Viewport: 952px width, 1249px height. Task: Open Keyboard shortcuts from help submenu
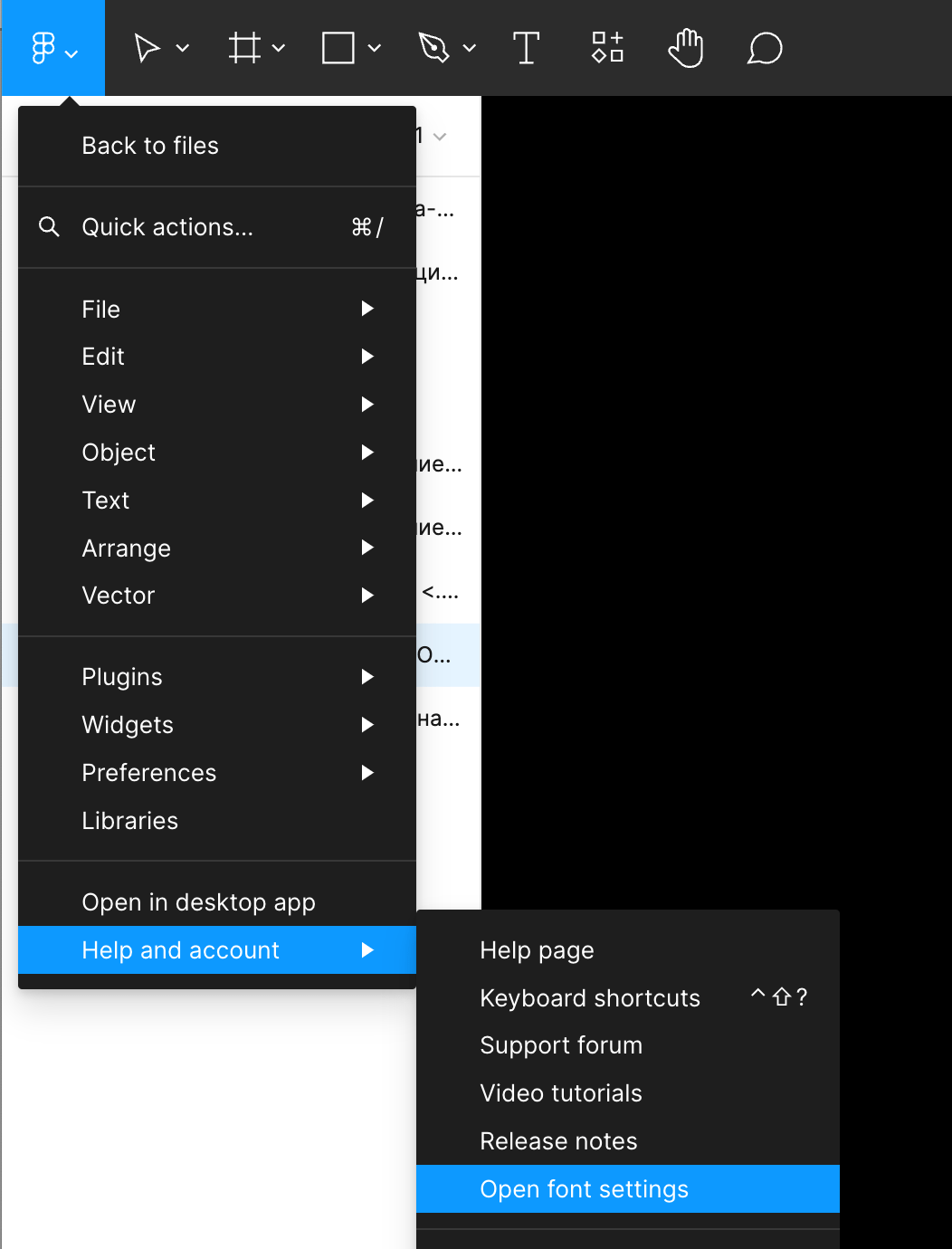click(x=590, y=998)
